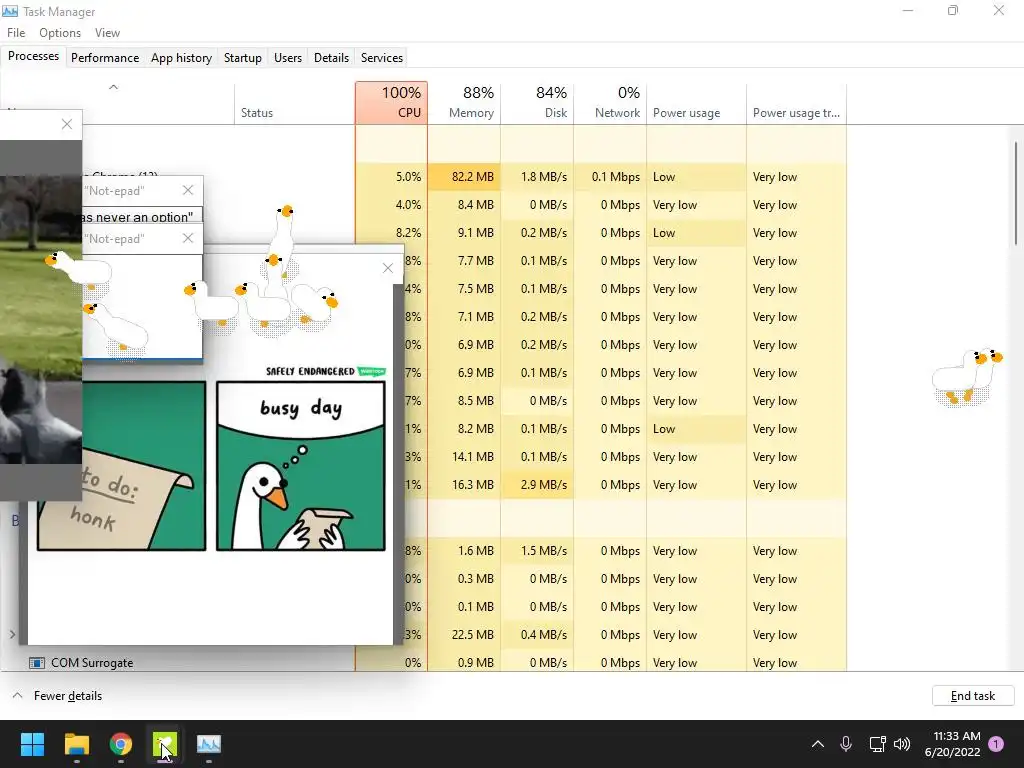
Task: Toggle the sort arrow above Name column
Action: click(x=113, y=87)
